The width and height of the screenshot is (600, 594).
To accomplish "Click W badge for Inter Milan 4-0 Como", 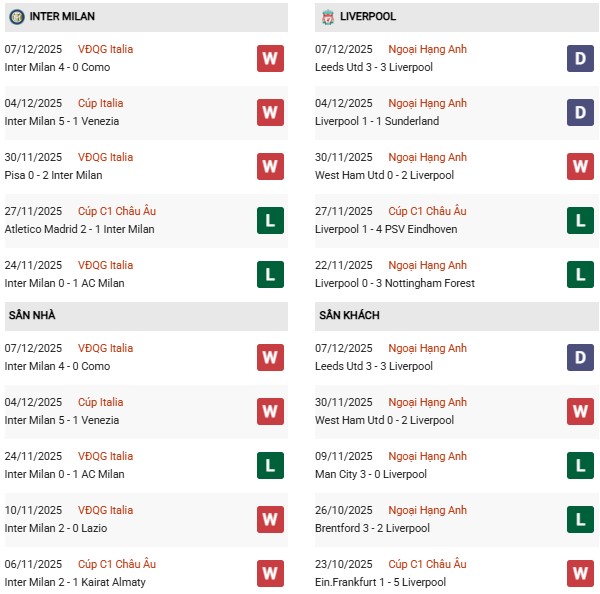I will point(270,58).
